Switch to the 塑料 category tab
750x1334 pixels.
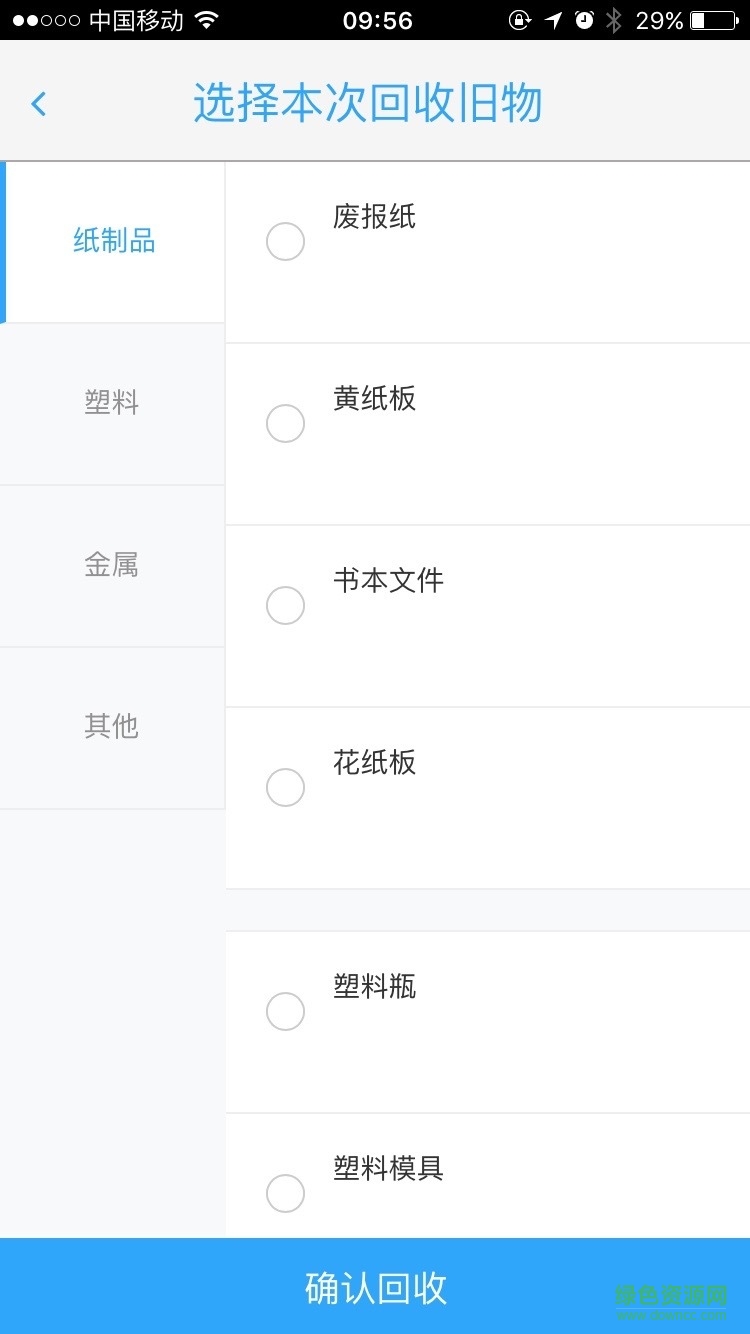pyautogui.click(x=112, y=404)
